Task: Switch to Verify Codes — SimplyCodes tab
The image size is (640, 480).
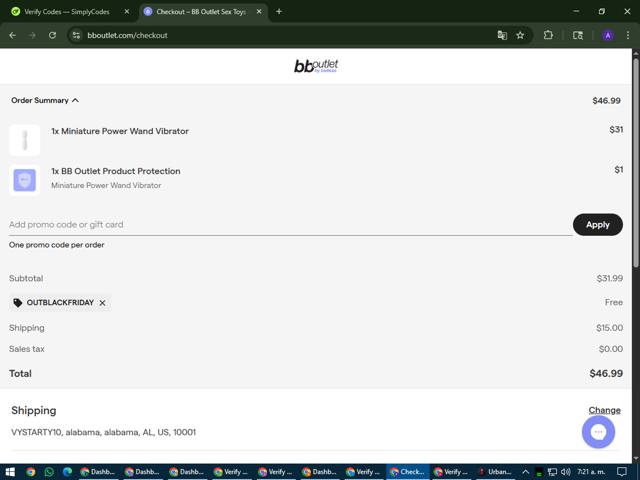Action: tap(67, 12)
